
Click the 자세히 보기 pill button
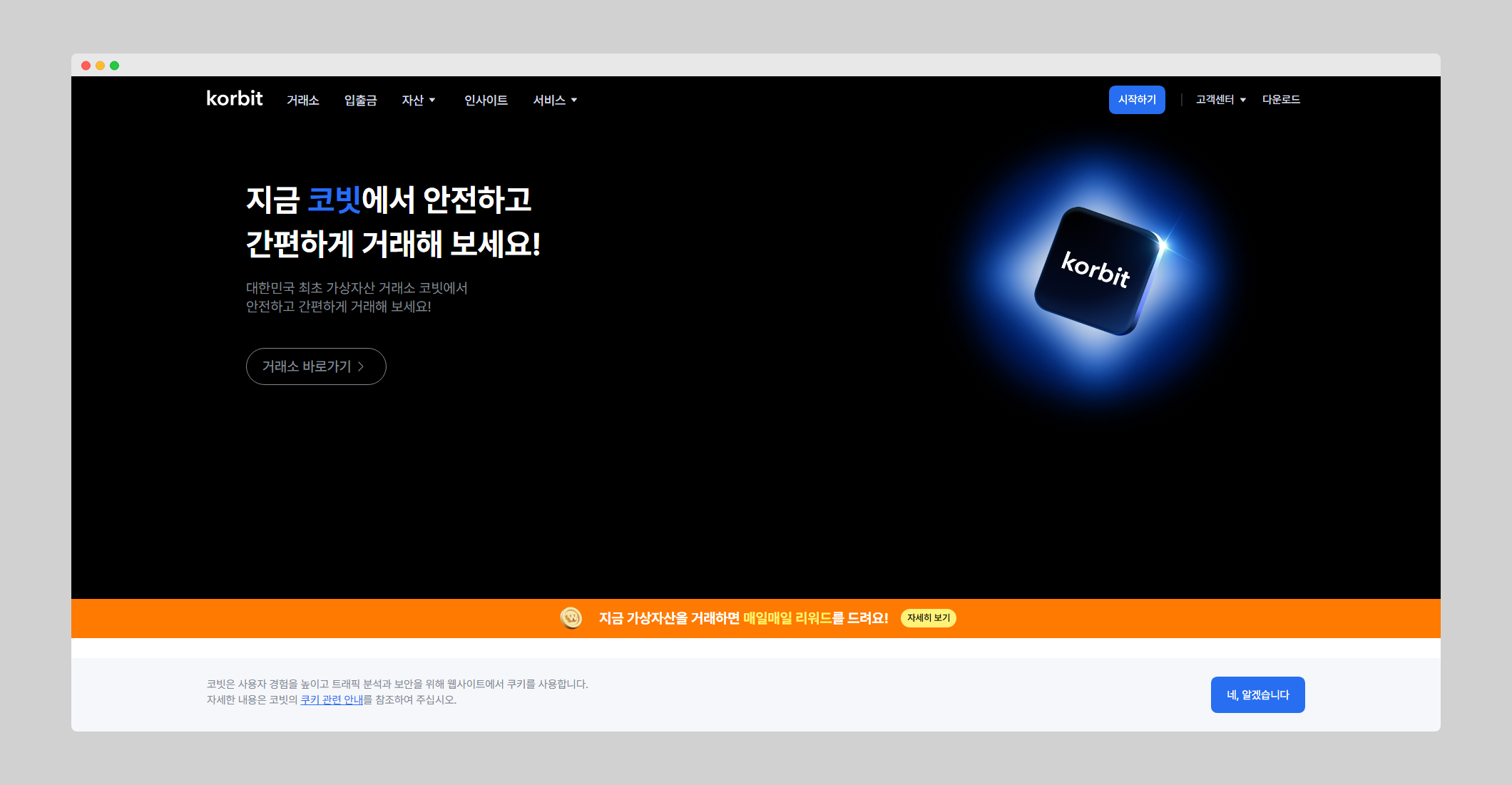(x=928, y=617)
